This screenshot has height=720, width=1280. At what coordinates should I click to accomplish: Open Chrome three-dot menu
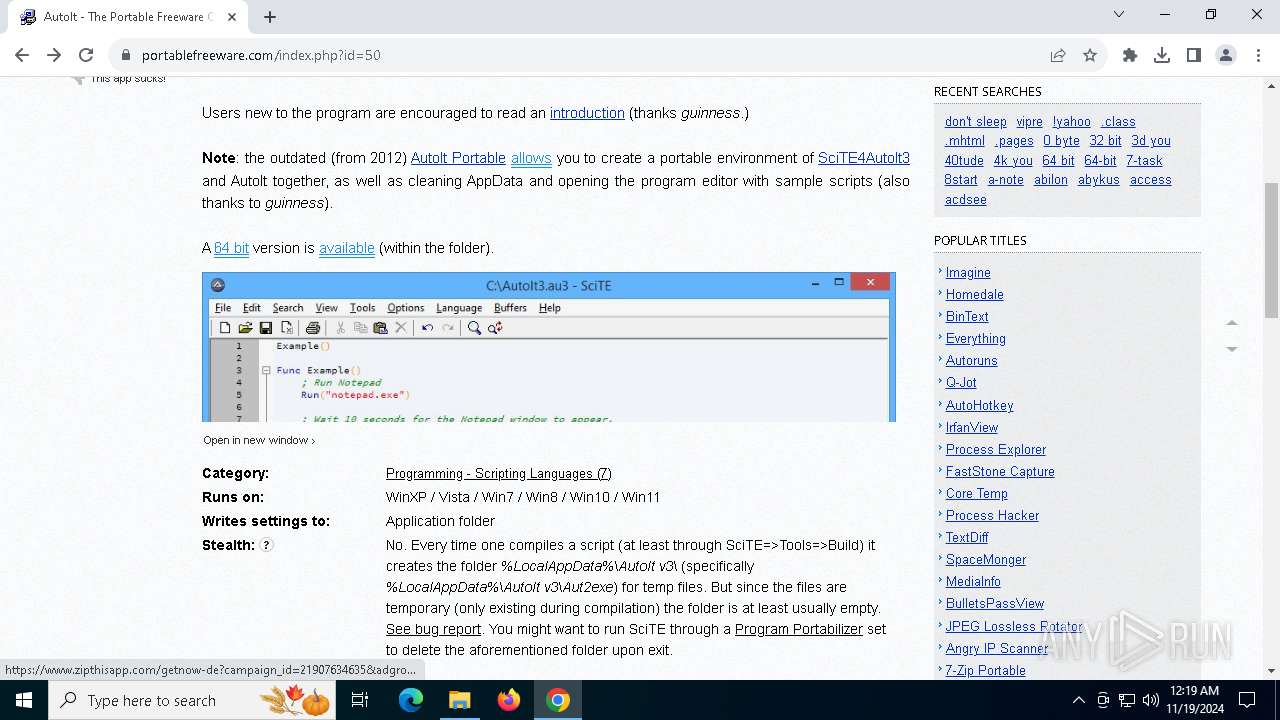click(1258, 55)
